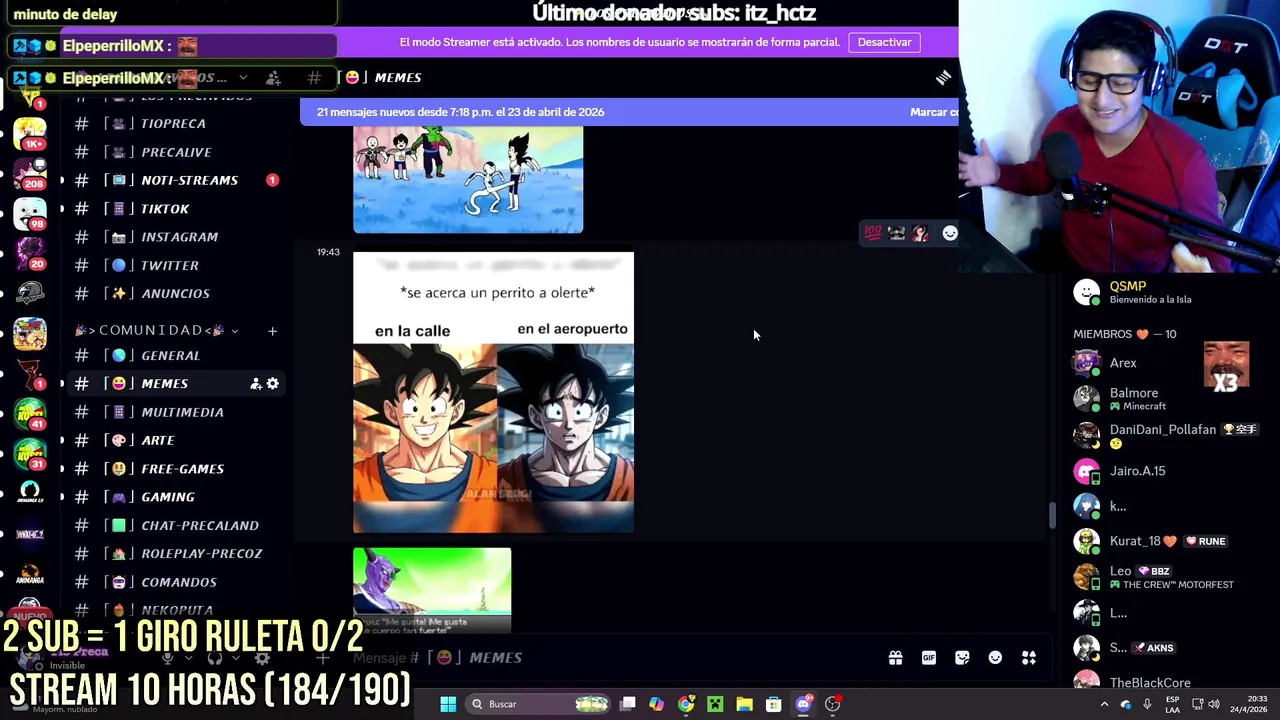Image resolution: width=1280 pixels, height=720 pixels.
Task: Click Desactivar streamer mode button
Action: [884, 42]
